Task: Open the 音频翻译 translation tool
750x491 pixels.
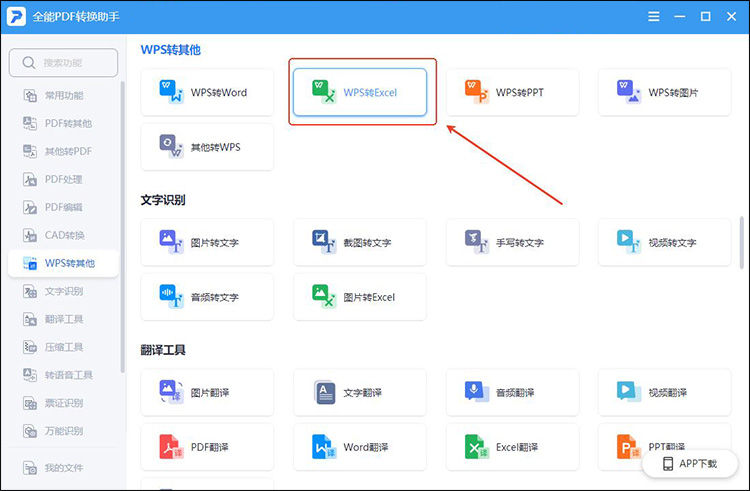Action: pos(512,393)
